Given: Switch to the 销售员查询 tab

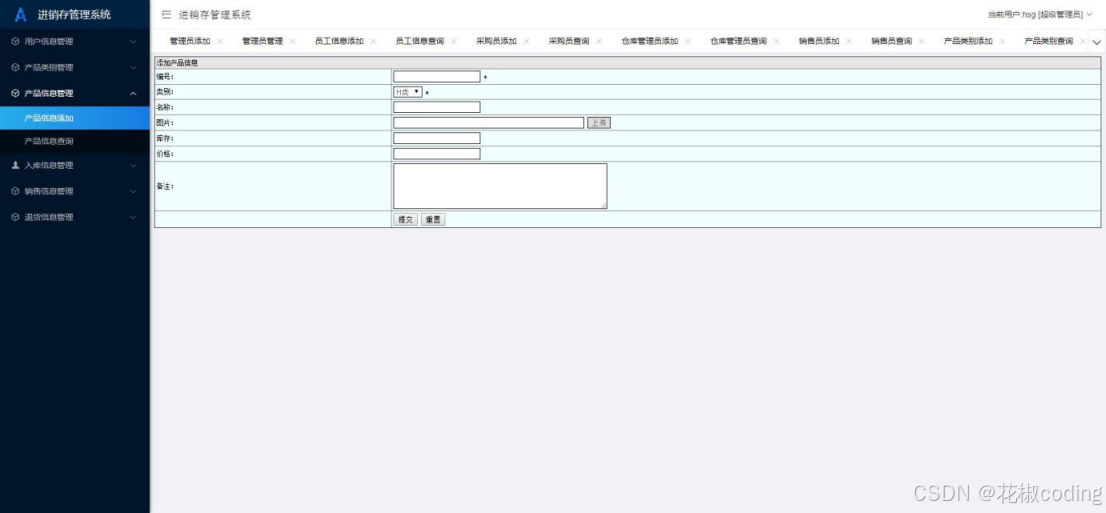Looking at the screenshot, I should pos(892,42).
